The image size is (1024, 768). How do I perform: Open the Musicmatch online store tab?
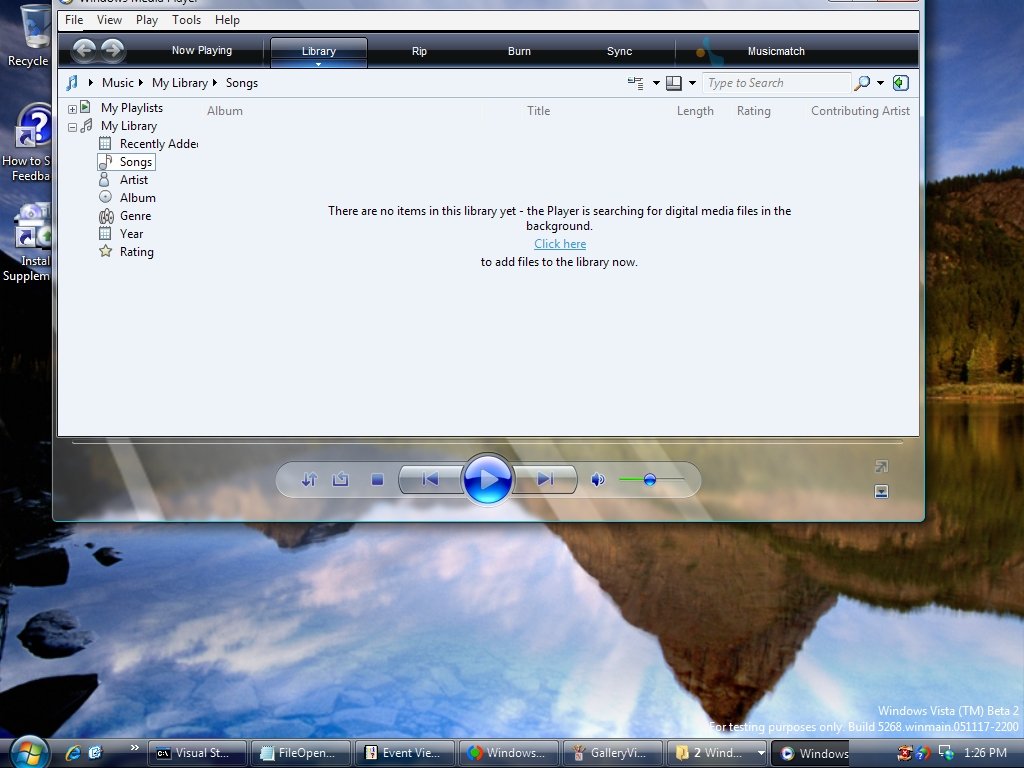pos(776,51)
